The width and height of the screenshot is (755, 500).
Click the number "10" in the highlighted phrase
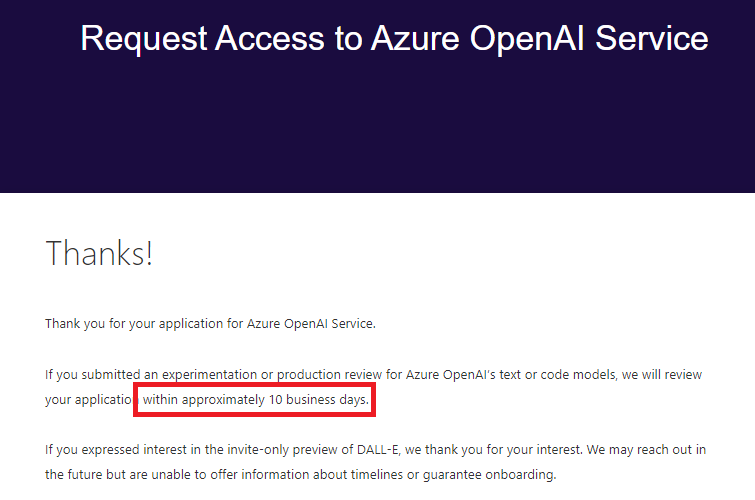point(275,400)
